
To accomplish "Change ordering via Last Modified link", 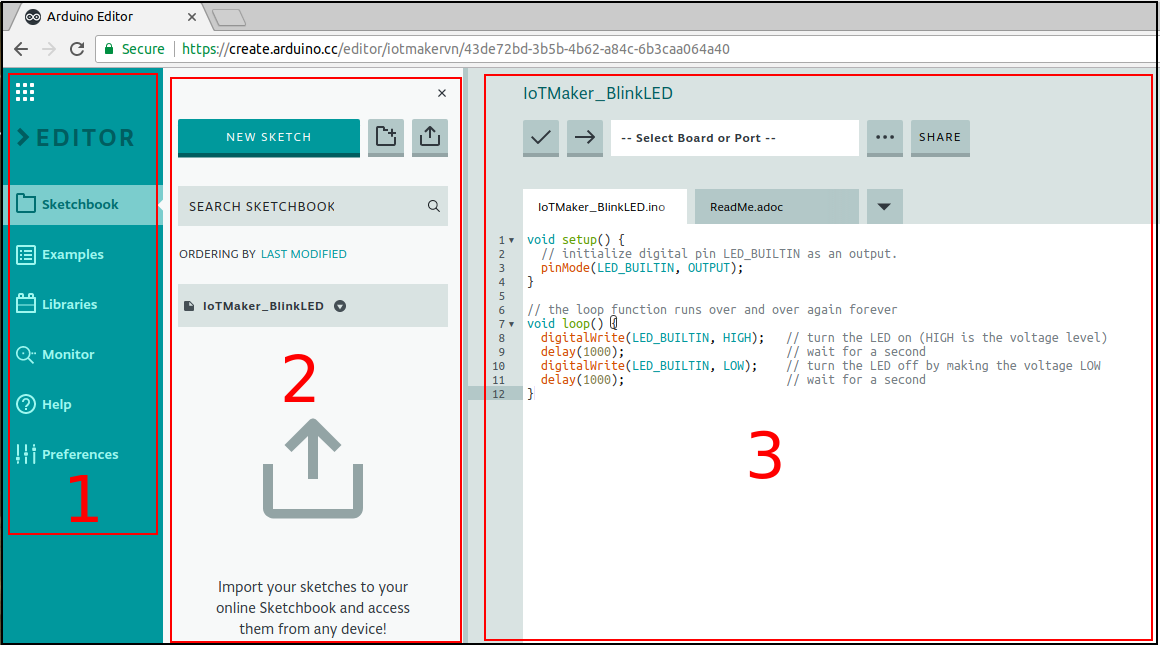I will [x=303, y=254].
